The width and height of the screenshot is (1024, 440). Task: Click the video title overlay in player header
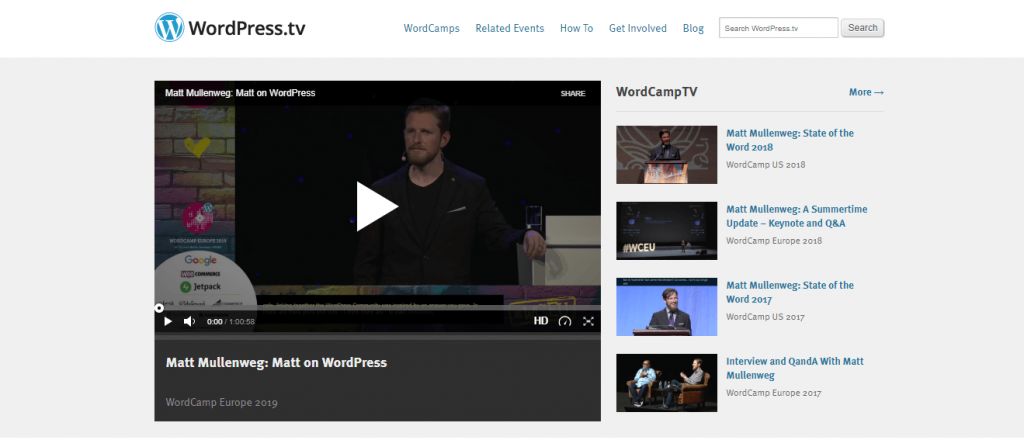tap(240, 93)
